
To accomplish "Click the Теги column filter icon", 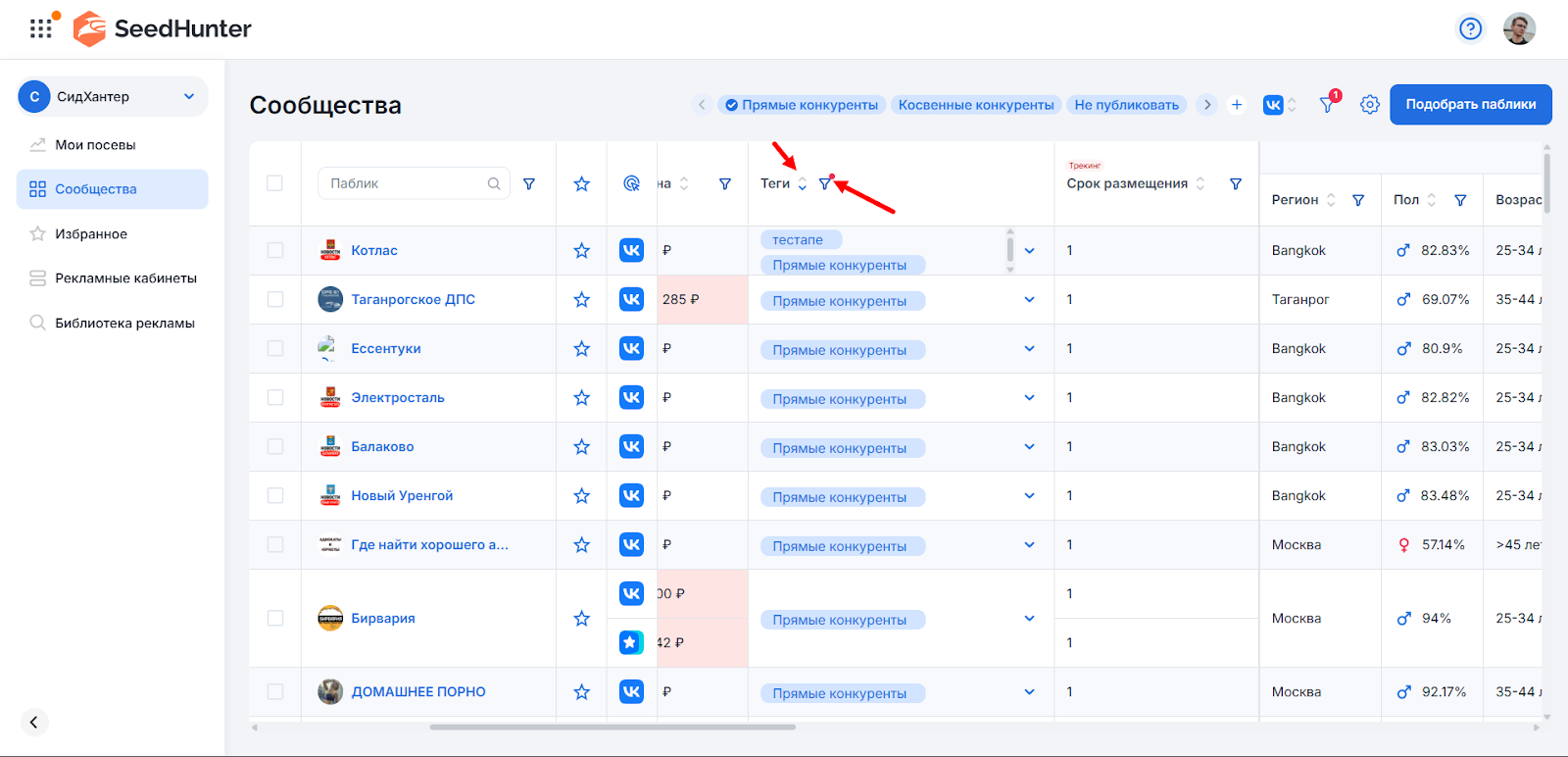I will click(825, 184).
